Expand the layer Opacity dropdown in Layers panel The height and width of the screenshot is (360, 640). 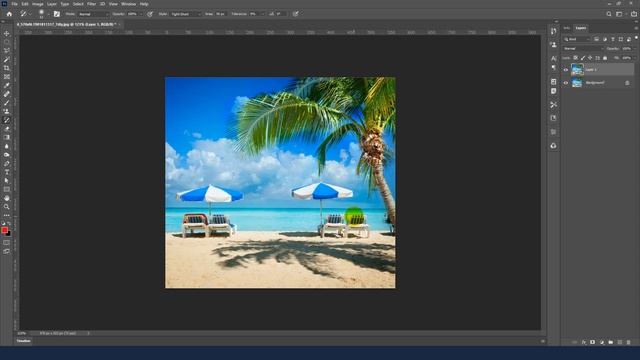tap(635, 49)
